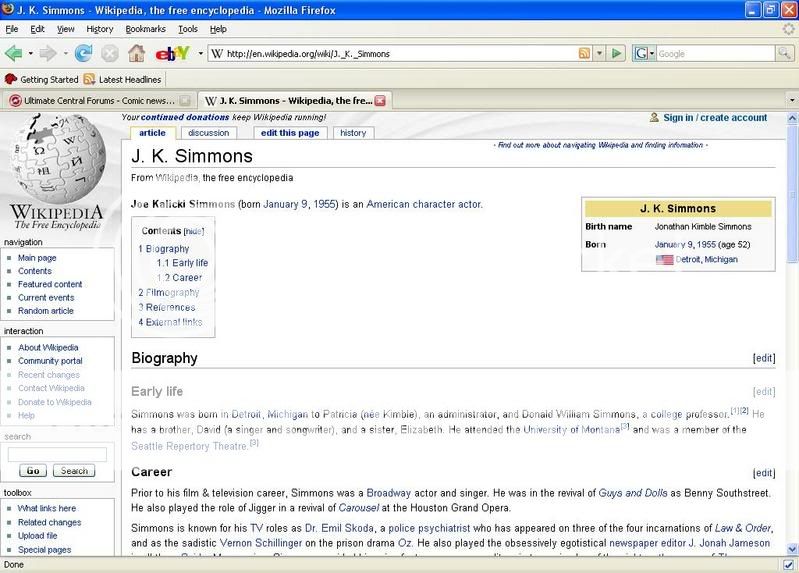Hide the Contents table via hide toggle
799x573 pixels.
(x=194, y=231)
